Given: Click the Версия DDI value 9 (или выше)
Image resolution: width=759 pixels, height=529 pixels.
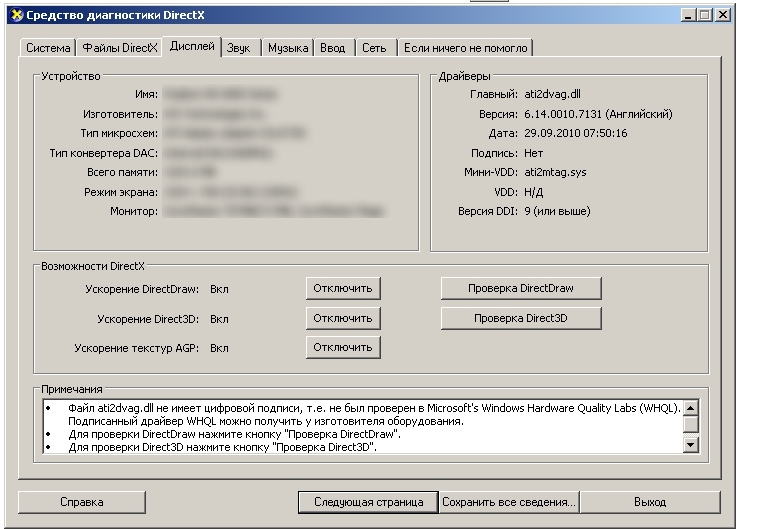Looking at the screenshot, I should [557, 212].
